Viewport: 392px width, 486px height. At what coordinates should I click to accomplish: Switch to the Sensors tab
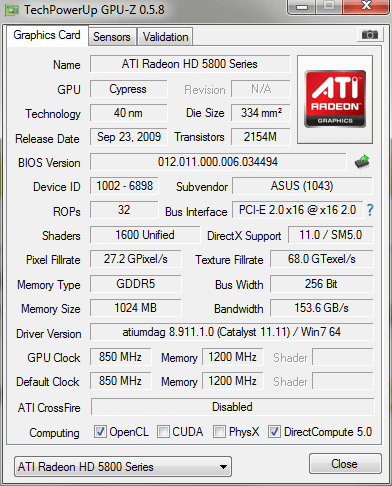(112, 37)
